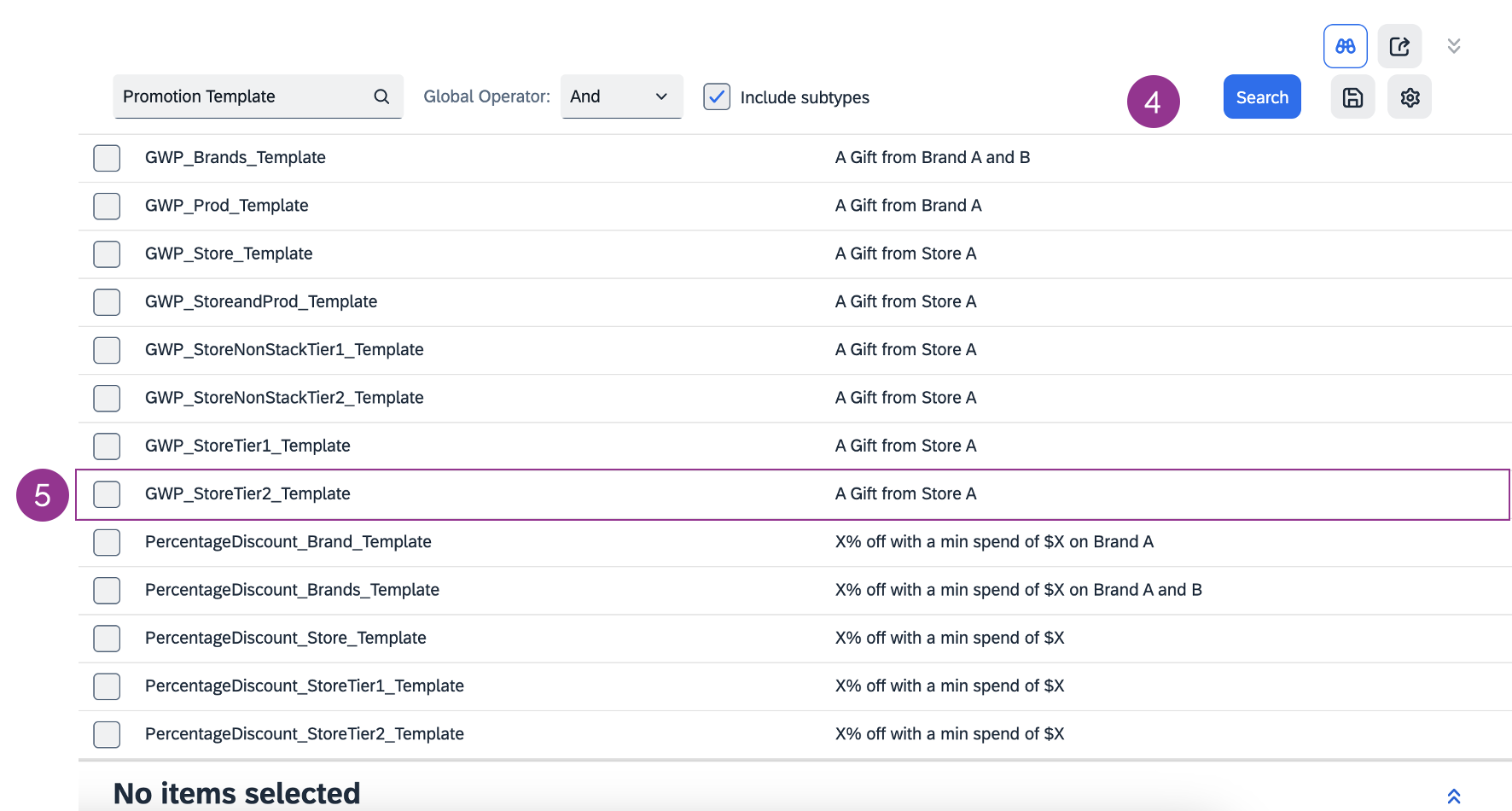Image resolution: width=1512 pixels, height=811 pixels.
Task: Select checkbox for PercentageDiscount_StoreTier2_Template
Action: pyautogui.click(x=107, y=734)
